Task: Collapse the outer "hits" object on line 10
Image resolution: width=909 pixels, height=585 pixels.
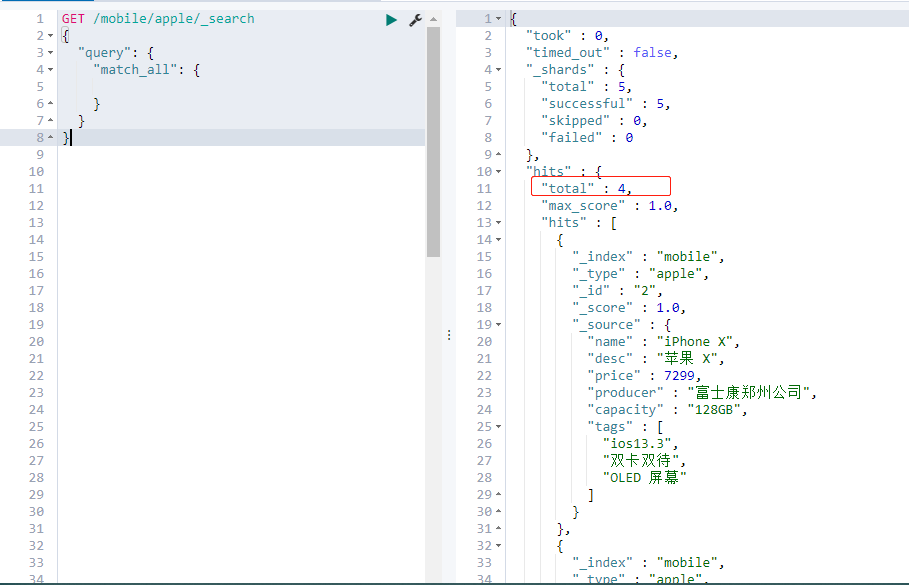Action: [499, 172]
